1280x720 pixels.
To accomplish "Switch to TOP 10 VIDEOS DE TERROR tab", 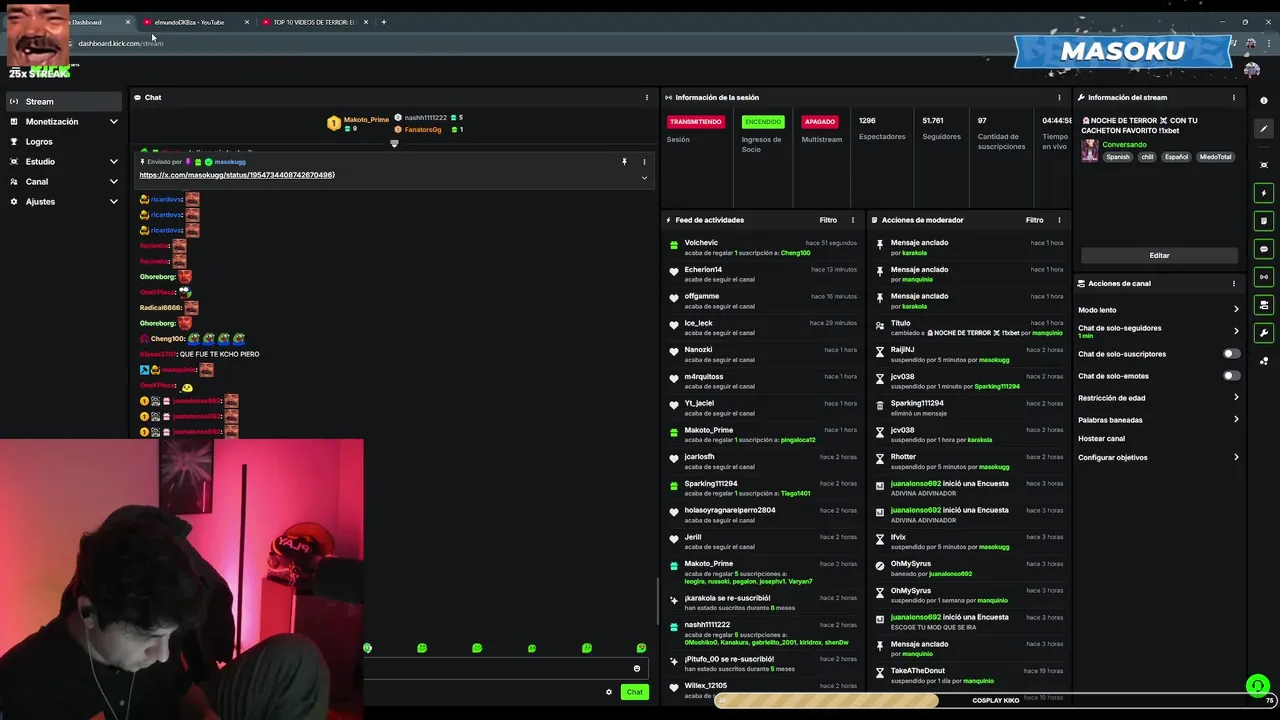I will 315,22.
